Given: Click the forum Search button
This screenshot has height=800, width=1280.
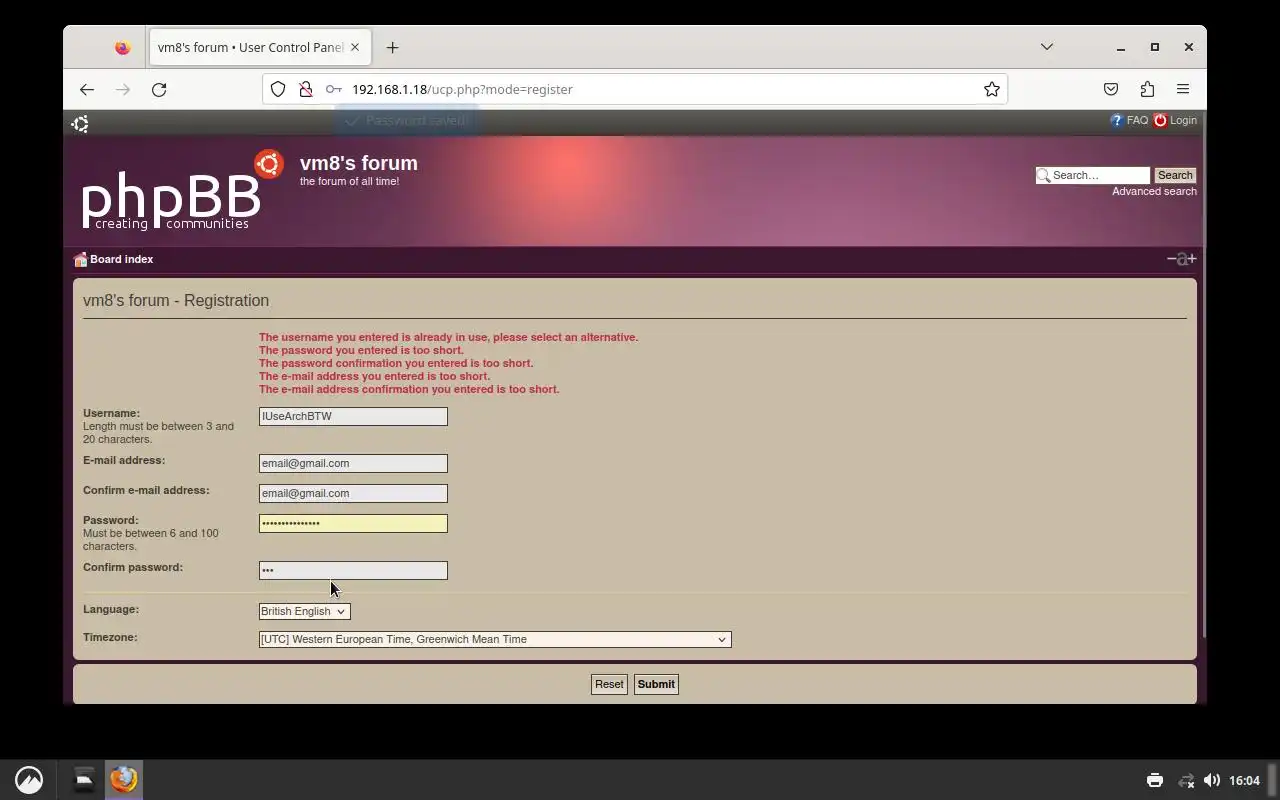Looking at the screenshot, I should [x=1175, y=175].
